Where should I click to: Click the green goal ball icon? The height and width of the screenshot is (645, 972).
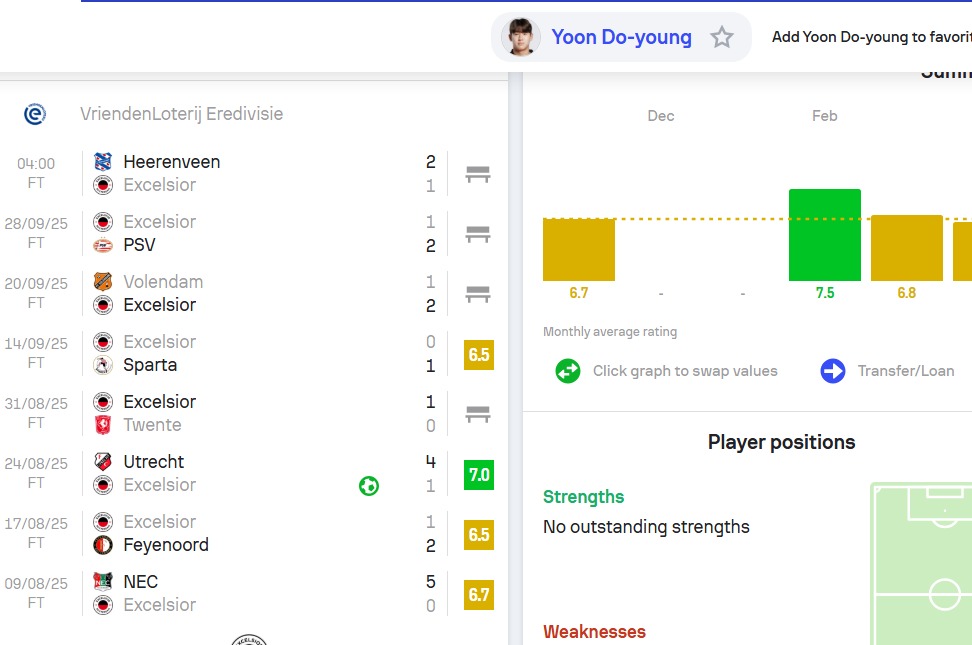pos(369,486)
